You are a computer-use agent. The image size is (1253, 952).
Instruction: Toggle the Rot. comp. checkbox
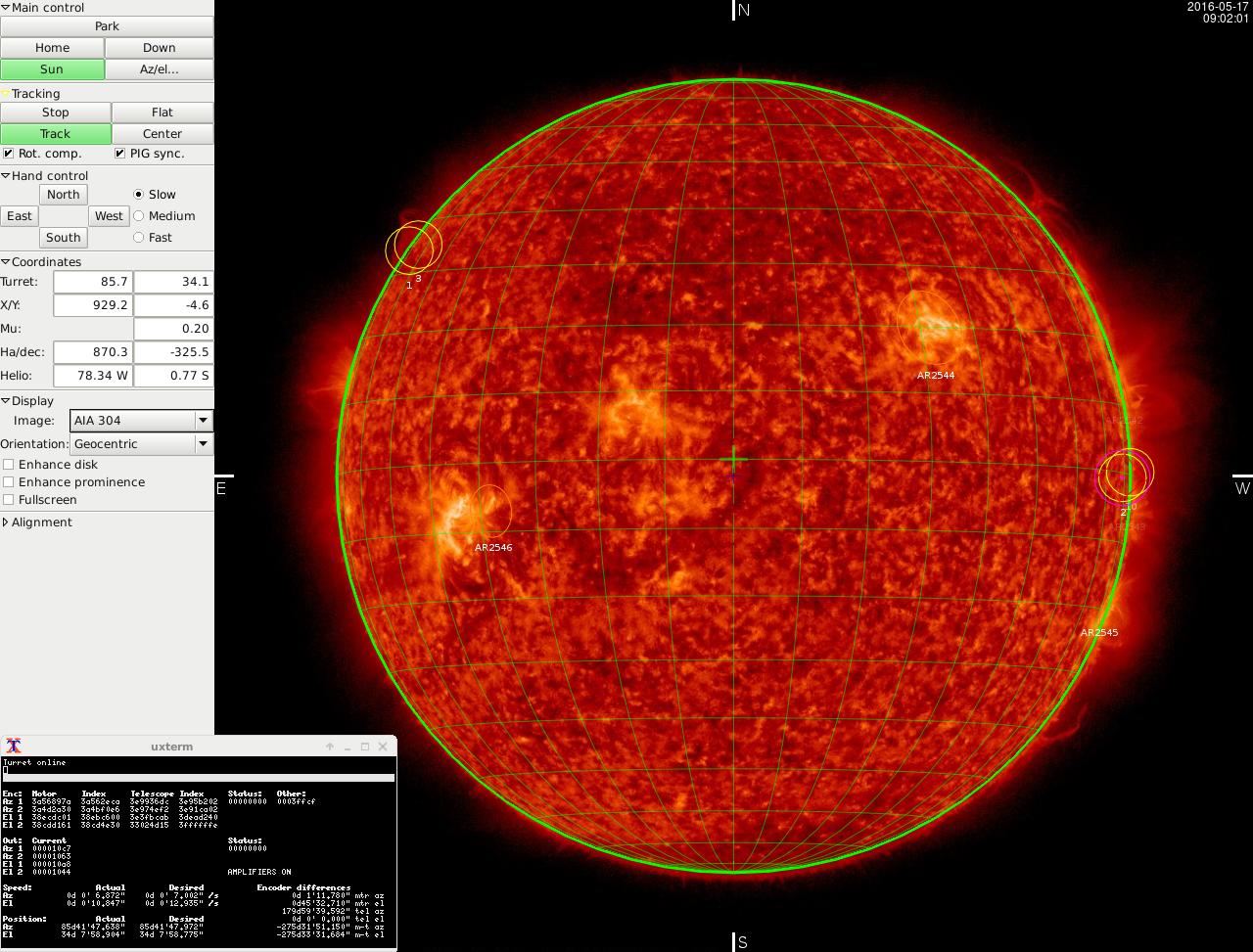pos(9,154)
